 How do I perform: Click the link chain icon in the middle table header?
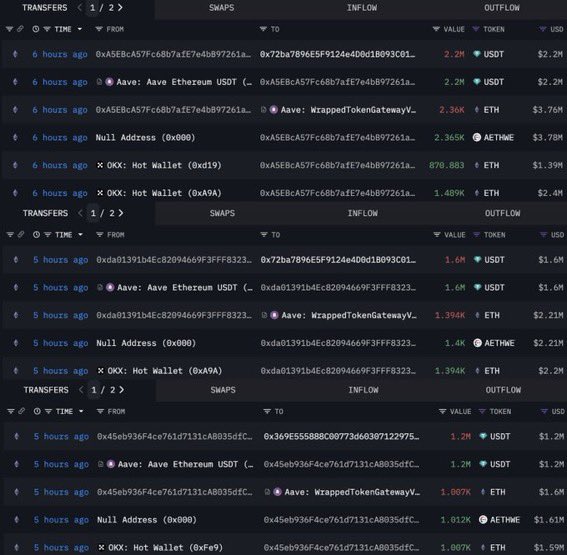(21, 234)
